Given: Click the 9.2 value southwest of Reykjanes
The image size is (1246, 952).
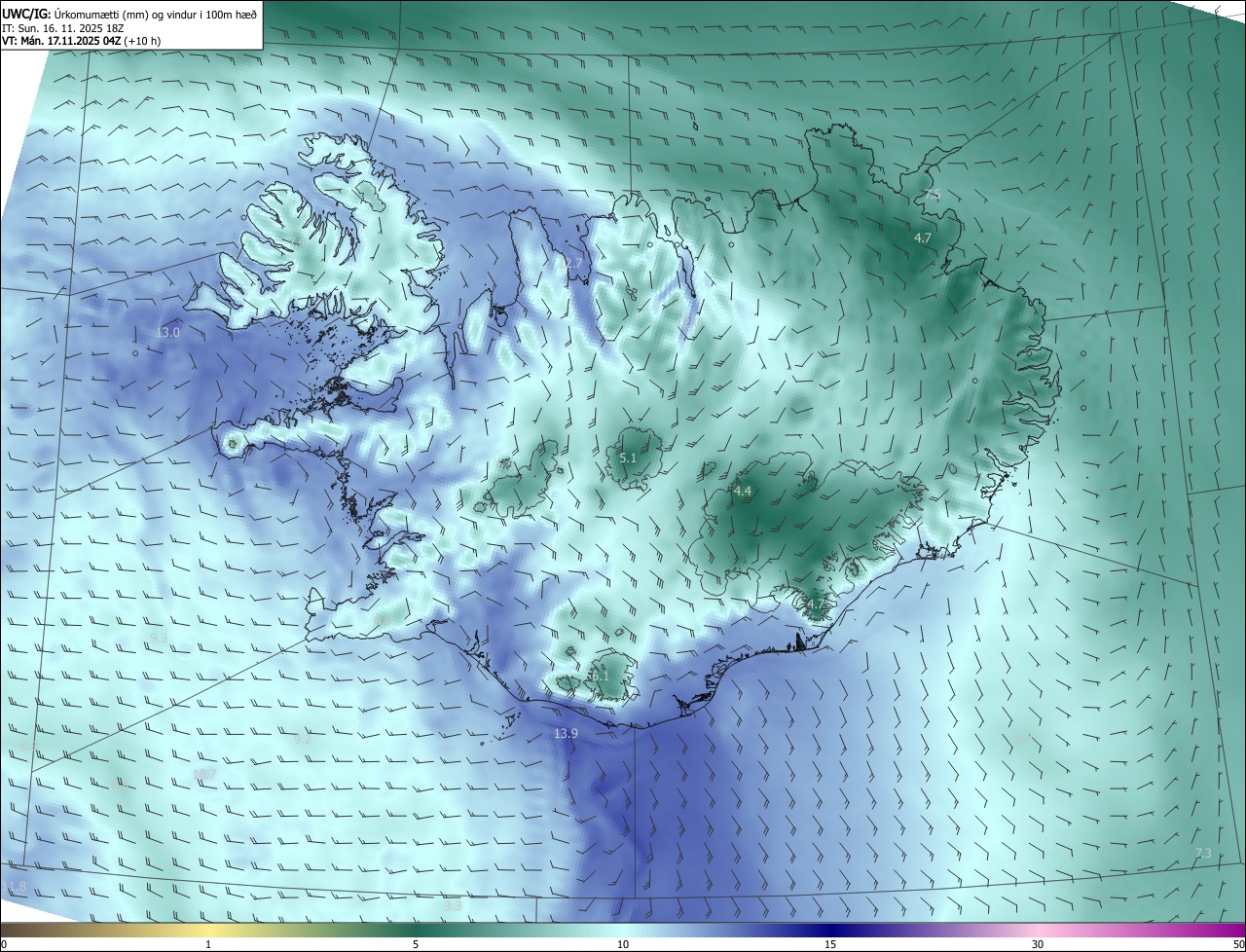Looking at the screenshot, I should point(303,739).
